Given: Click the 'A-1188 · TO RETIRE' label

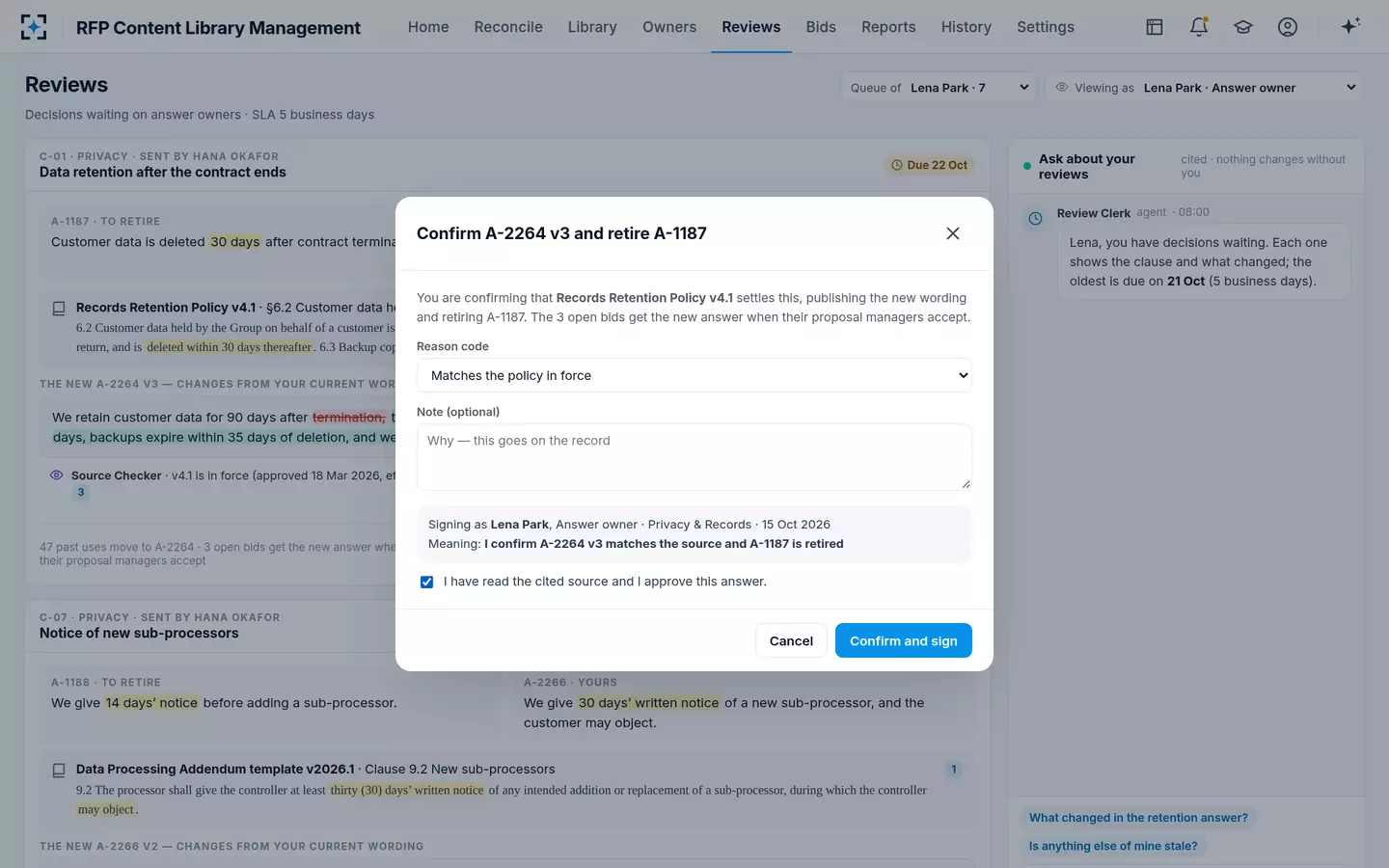Looking at the screenshot, I should click(x=106, y=683).
